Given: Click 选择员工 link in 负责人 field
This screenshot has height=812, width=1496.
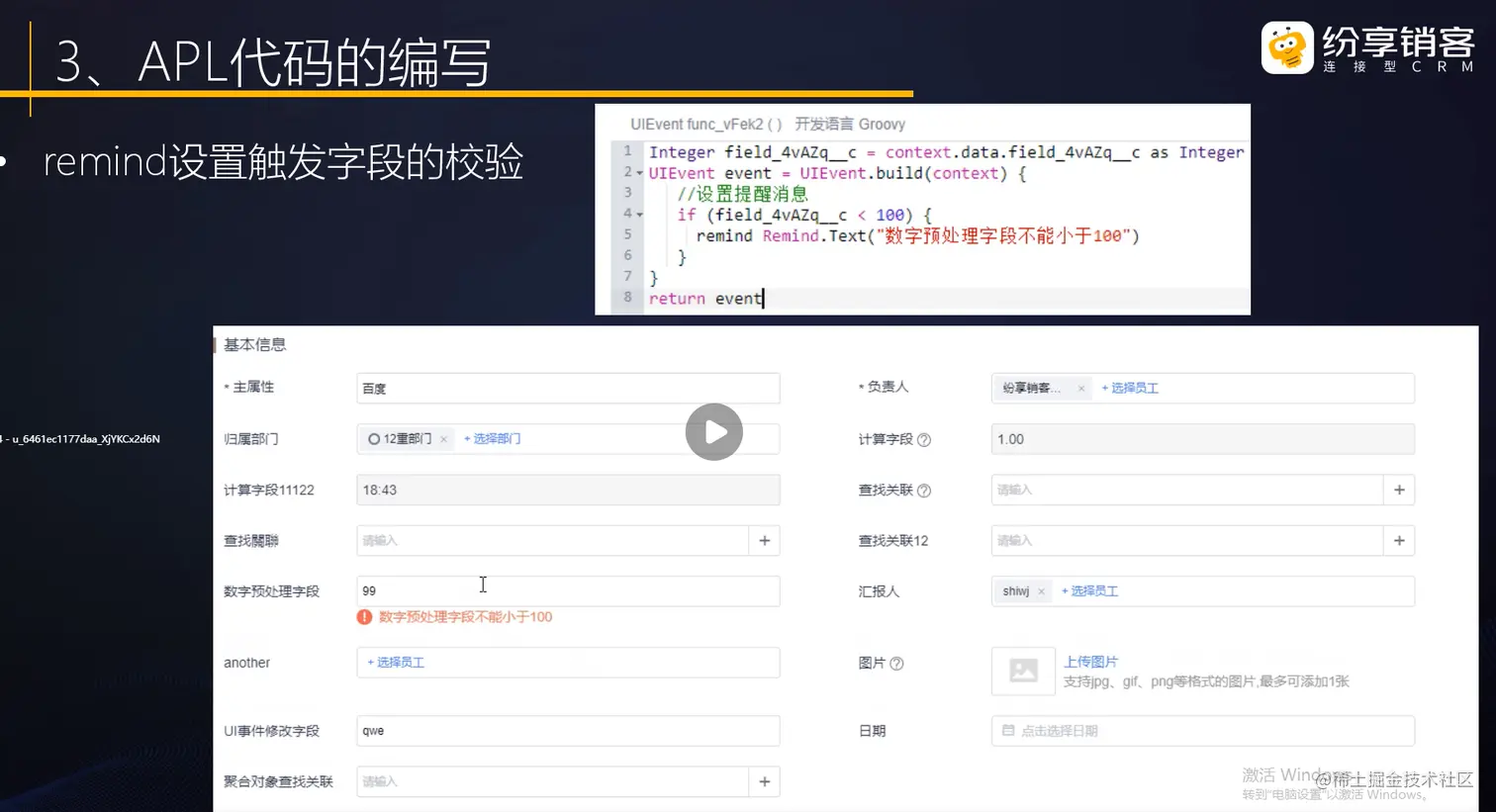Looking at the screenshot, I should click(1130, 389).
